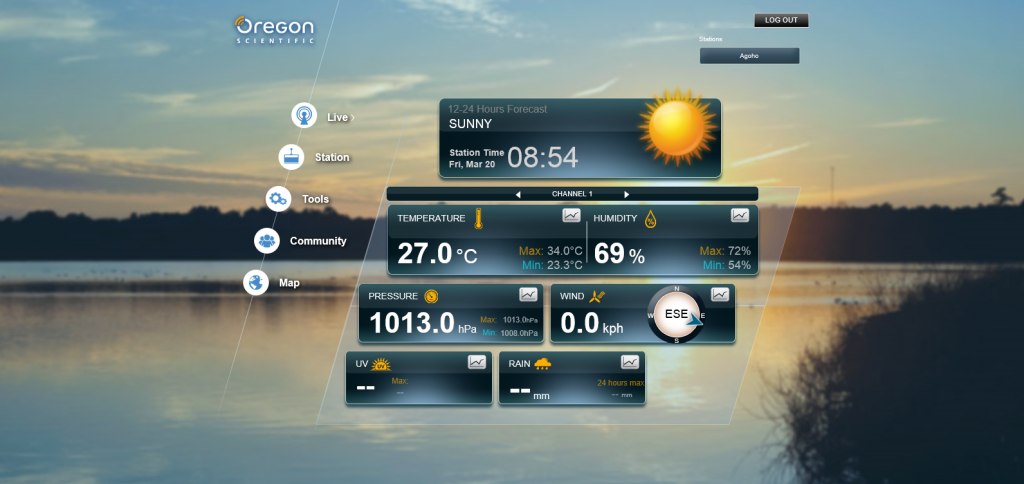Open the humidity history chart icon
Viewport: 1024px width, 484px height.
(740, 215)
